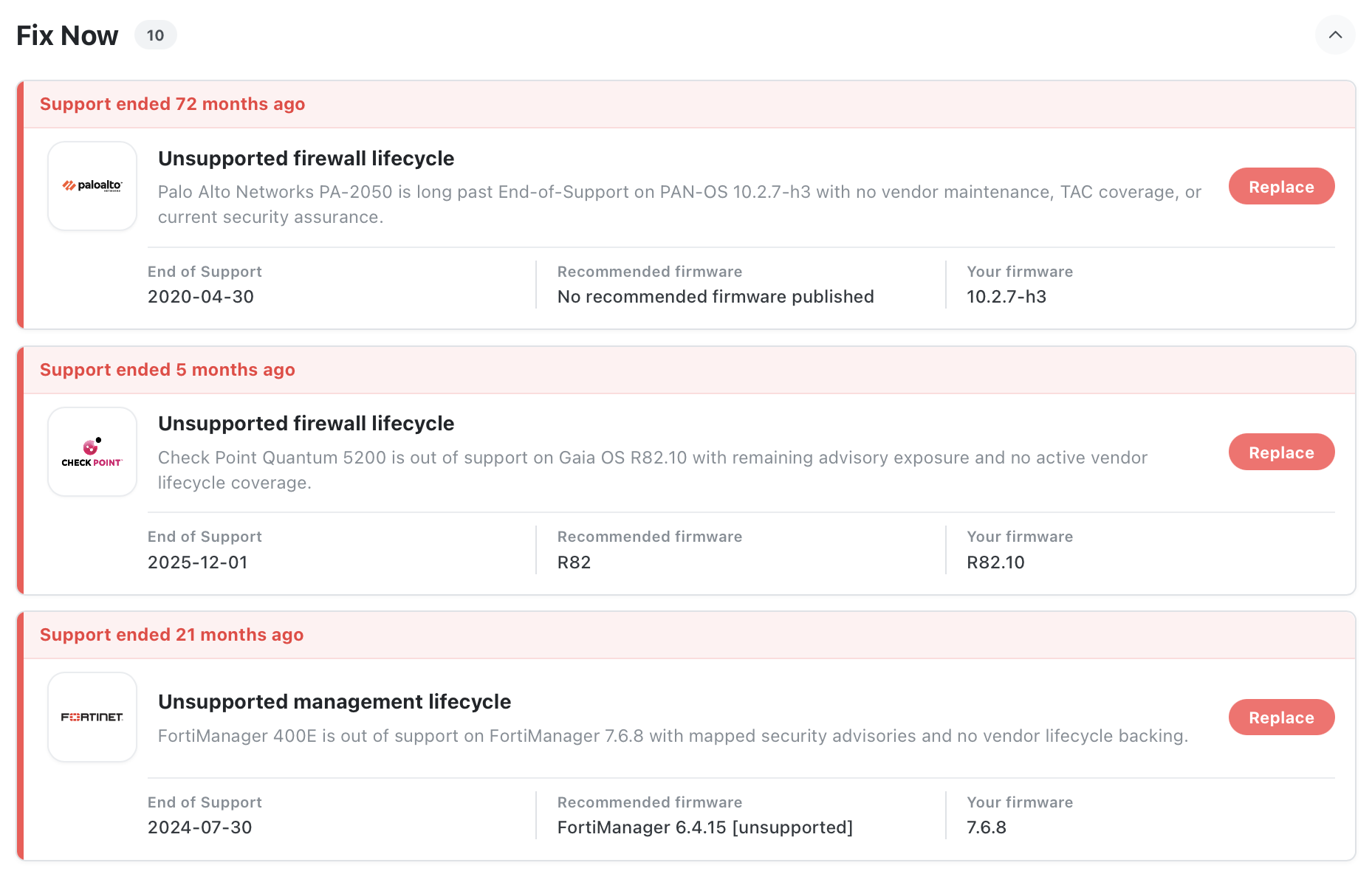Select the Palo Alto device thumbnail card
This screenshot has width=1372, height=871.
pyautogui.click(x=92, y=185)
